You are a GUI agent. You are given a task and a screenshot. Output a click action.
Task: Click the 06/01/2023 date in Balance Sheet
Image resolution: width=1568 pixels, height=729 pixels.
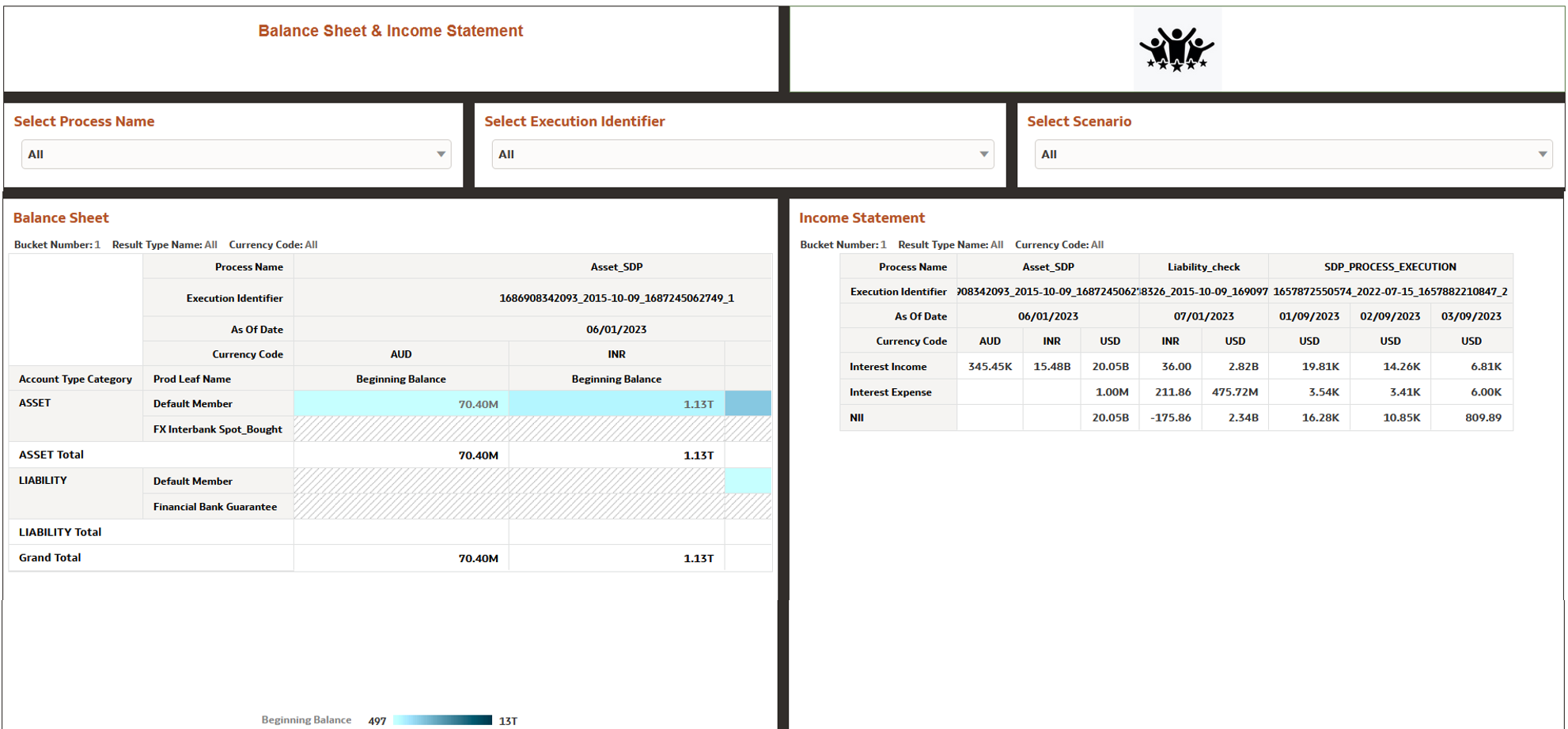[616, 329]
